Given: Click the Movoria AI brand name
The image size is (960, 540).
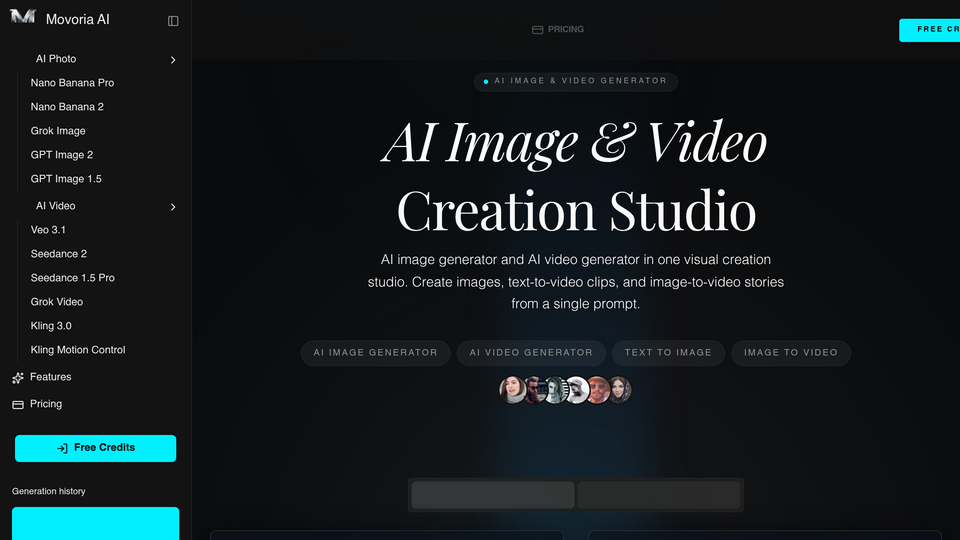Looking at the screenshot, I should (x=78, y=20).
